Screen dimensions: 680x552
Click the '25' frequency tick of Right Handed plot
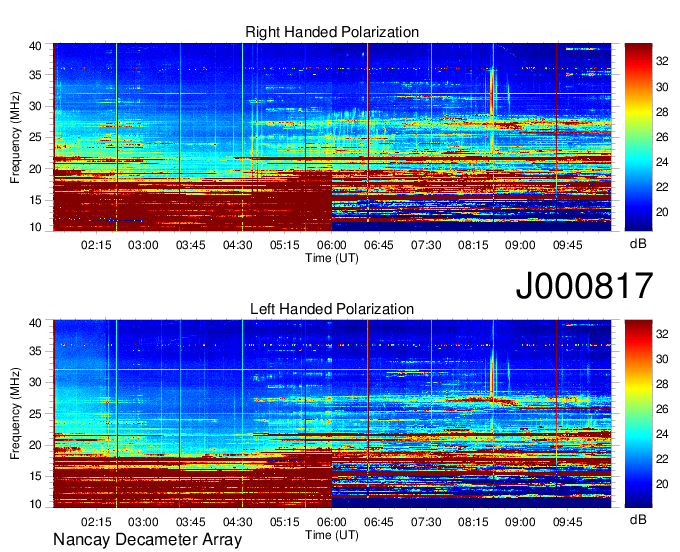(x=35, y=138)
